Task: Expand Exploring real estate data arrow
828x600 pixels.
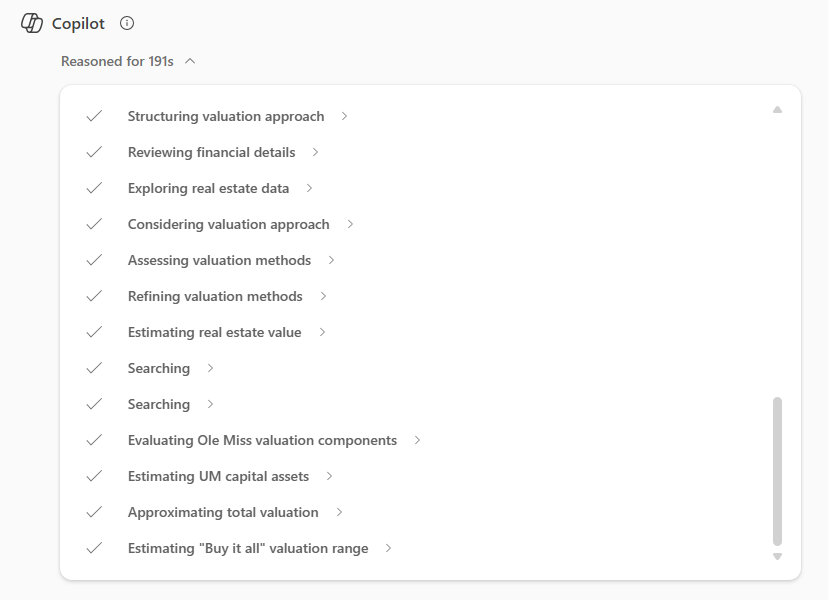Action: 309,188
